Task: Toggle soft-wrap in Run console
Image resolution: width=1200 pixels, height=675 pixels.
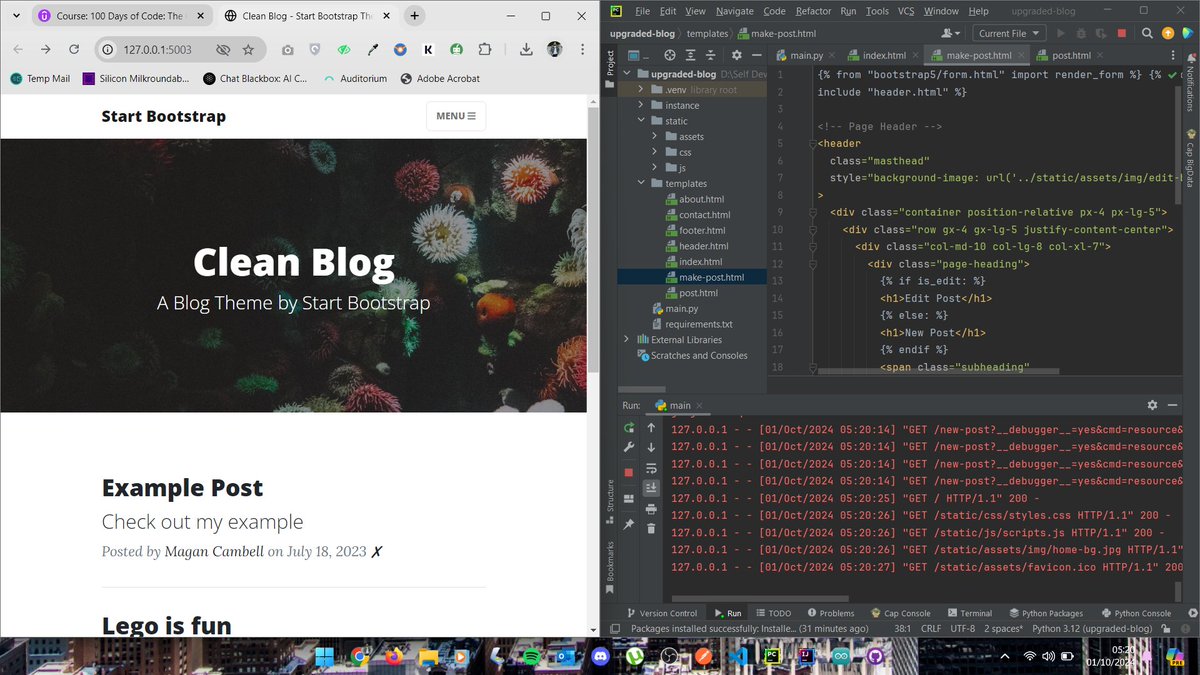Action: pyautogui.click(x=651, y=467)
